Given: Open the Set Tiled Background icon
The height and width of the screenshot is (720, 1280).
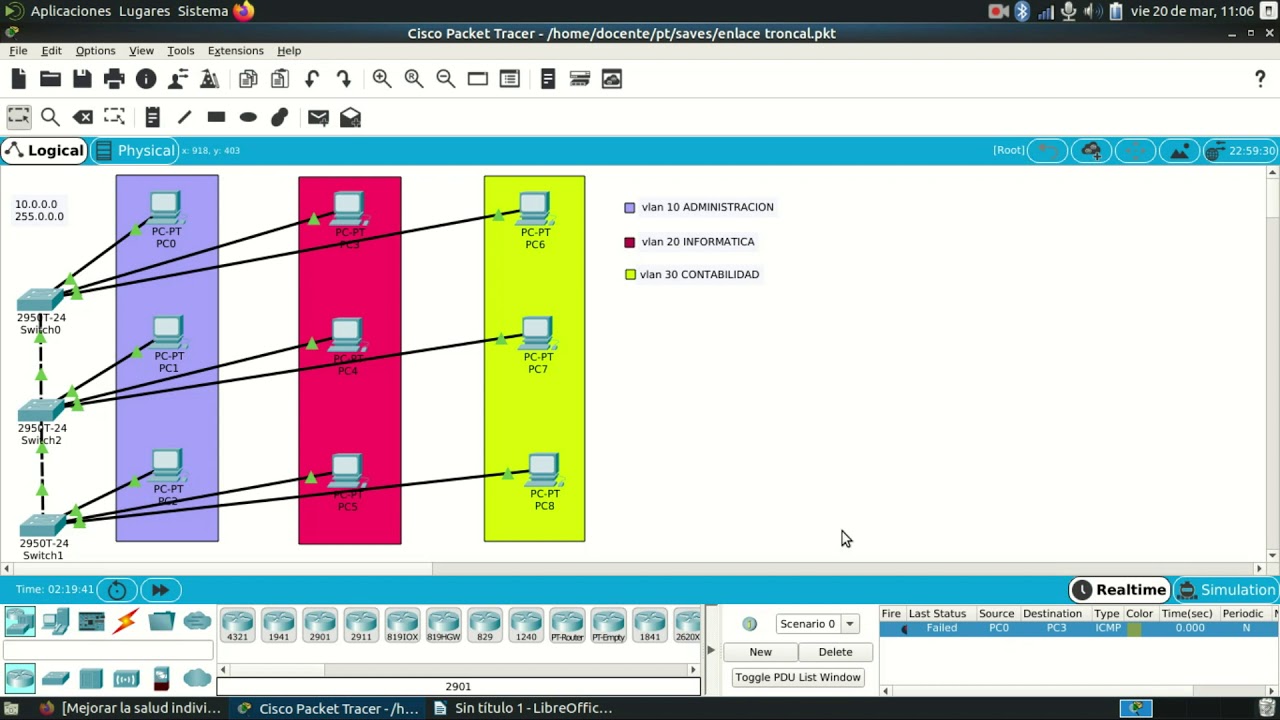Looking at the screenshot, I should (x=1180, y=151).
